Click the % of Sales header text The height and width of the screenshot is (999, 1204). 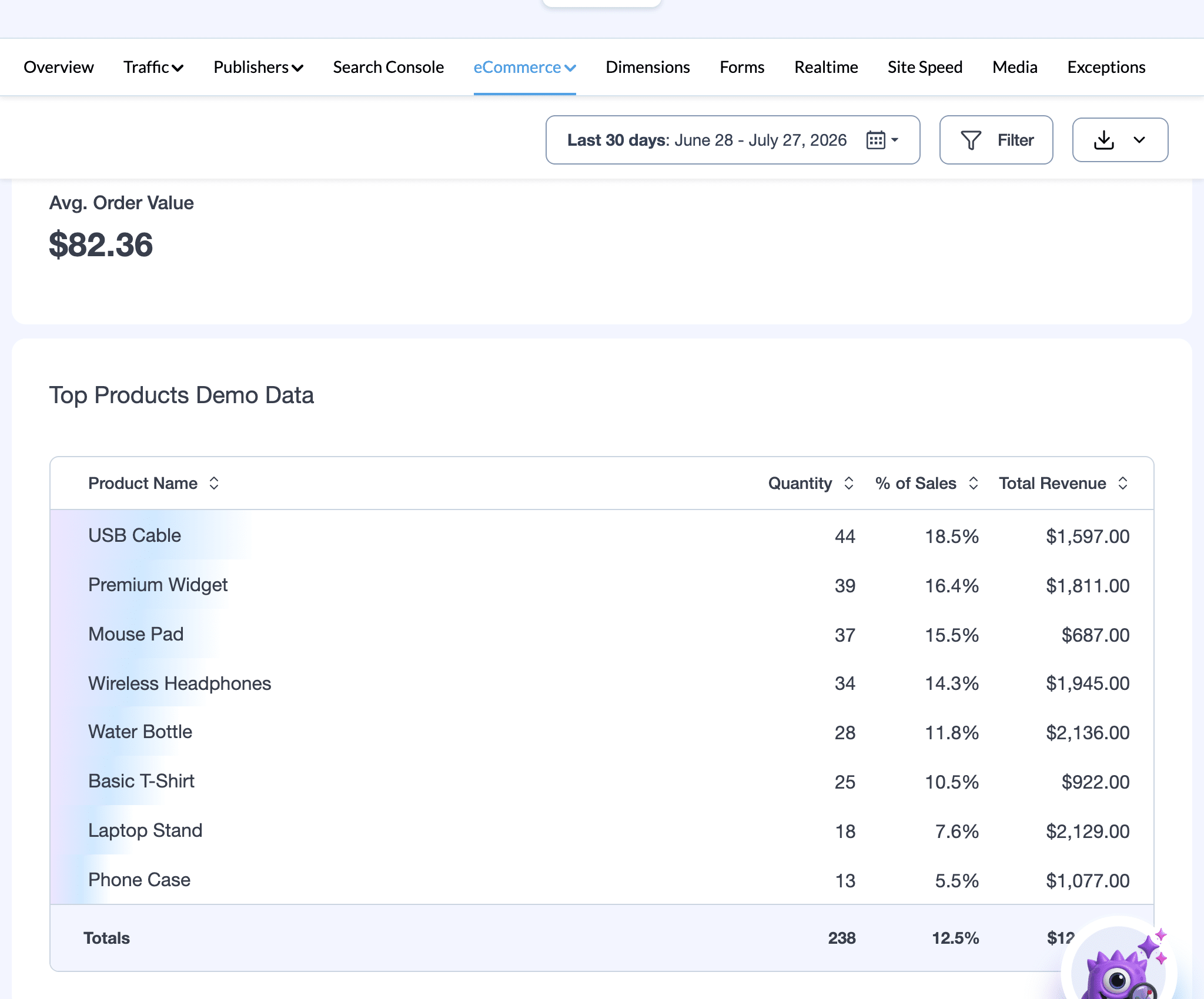[915, 483]
